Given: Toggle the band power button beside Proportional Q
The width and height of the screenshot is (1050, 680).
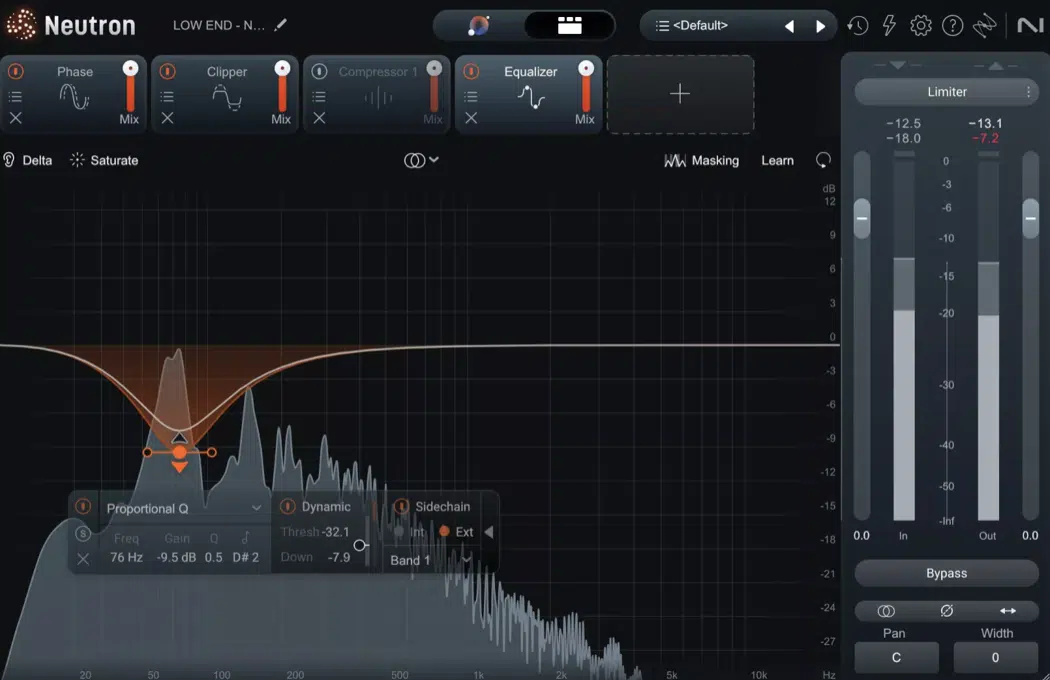Looking at the screenshot, I should click(83, 506).
